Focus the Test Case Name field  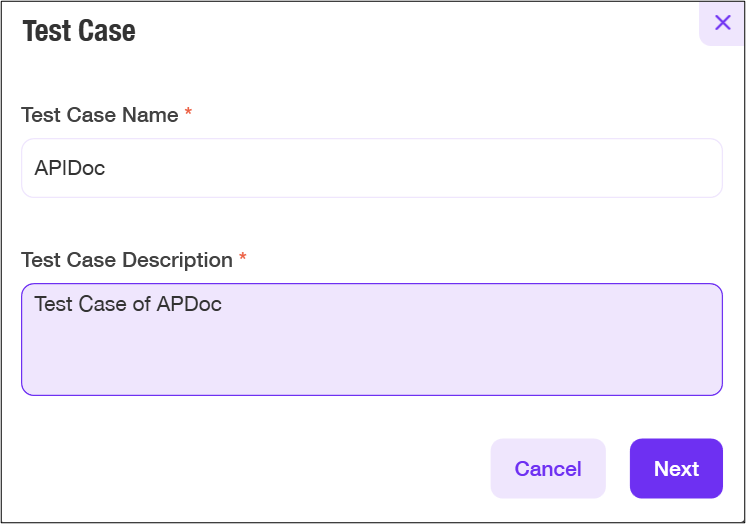pos(371,168)
